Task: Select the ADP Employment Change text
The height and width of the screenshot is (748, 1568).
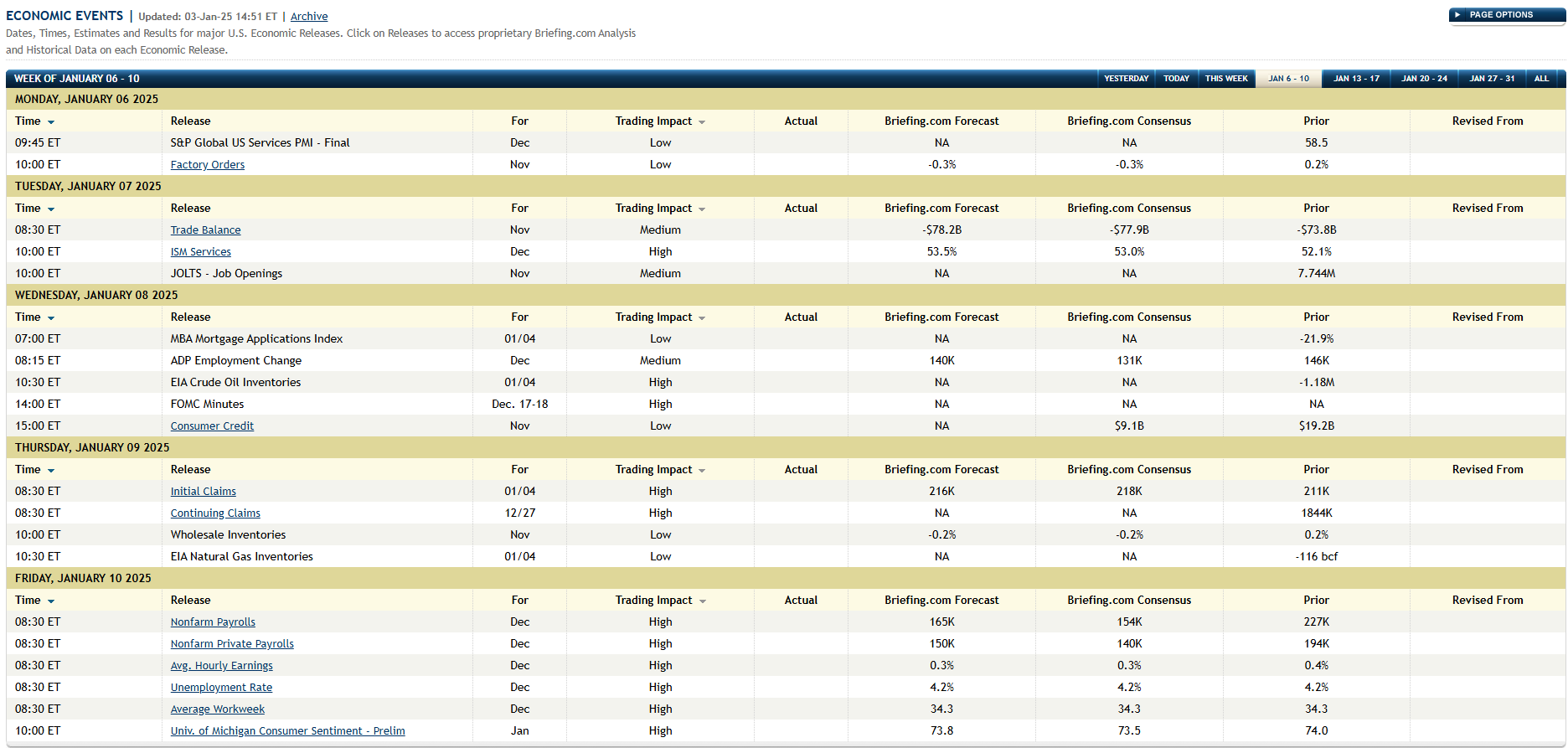Action: point(236,361)
